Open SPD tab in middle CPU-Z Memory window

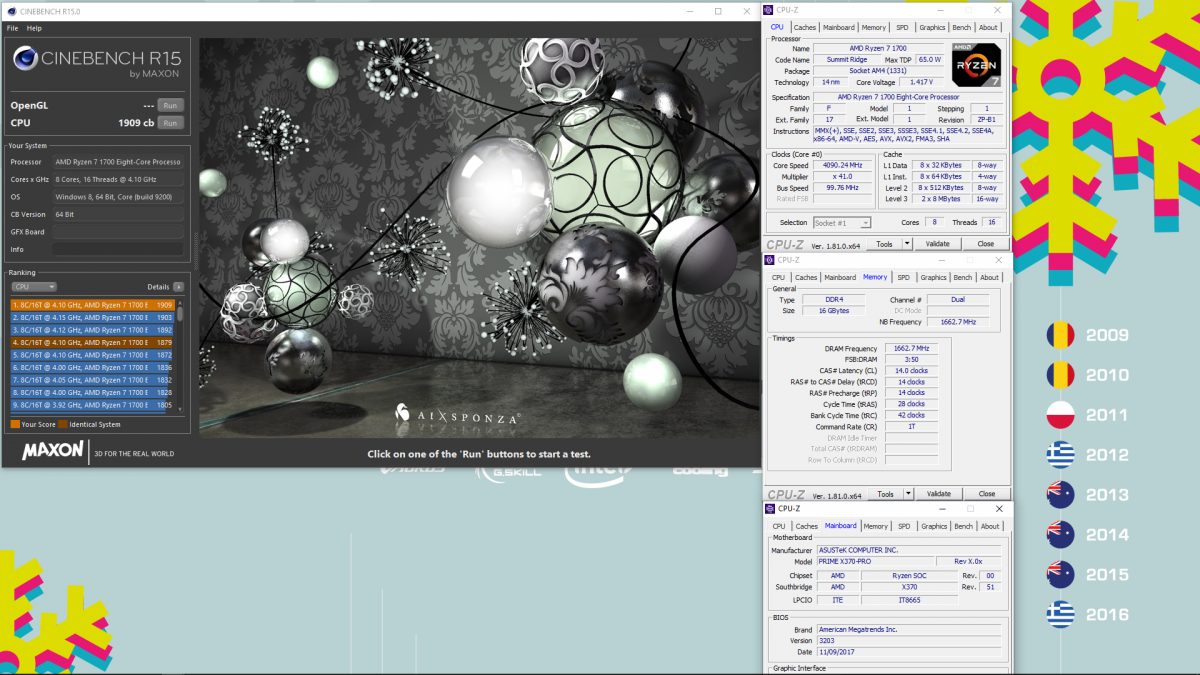coord(903,277)
